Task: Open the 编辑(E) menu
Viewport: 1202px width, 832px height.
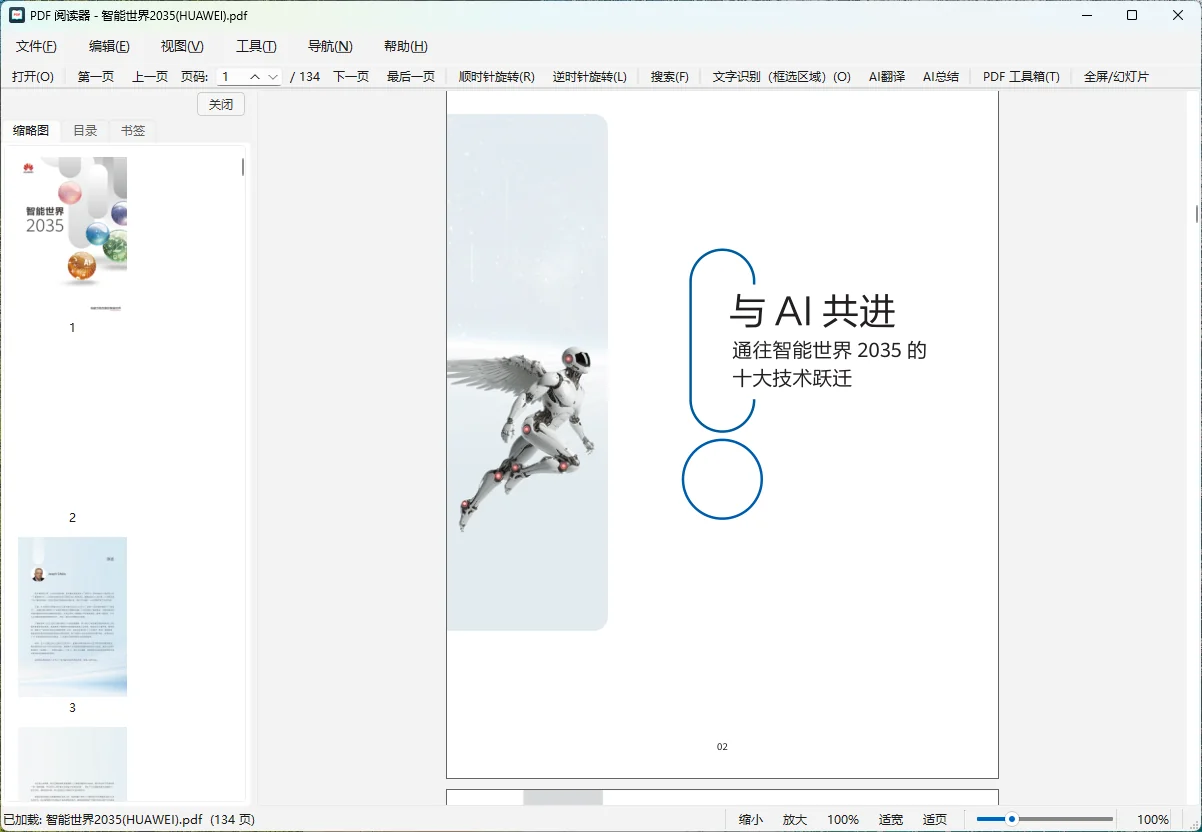Action: pos(109,46)
